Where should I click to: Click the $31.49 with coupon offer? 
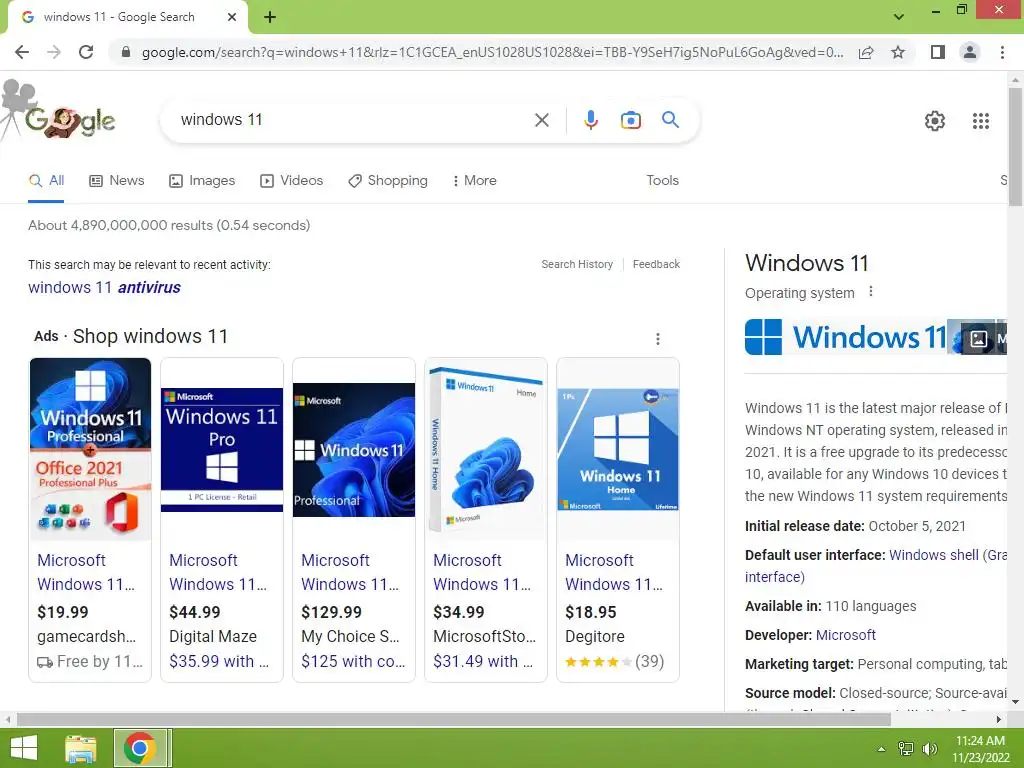tap(483, 662)
